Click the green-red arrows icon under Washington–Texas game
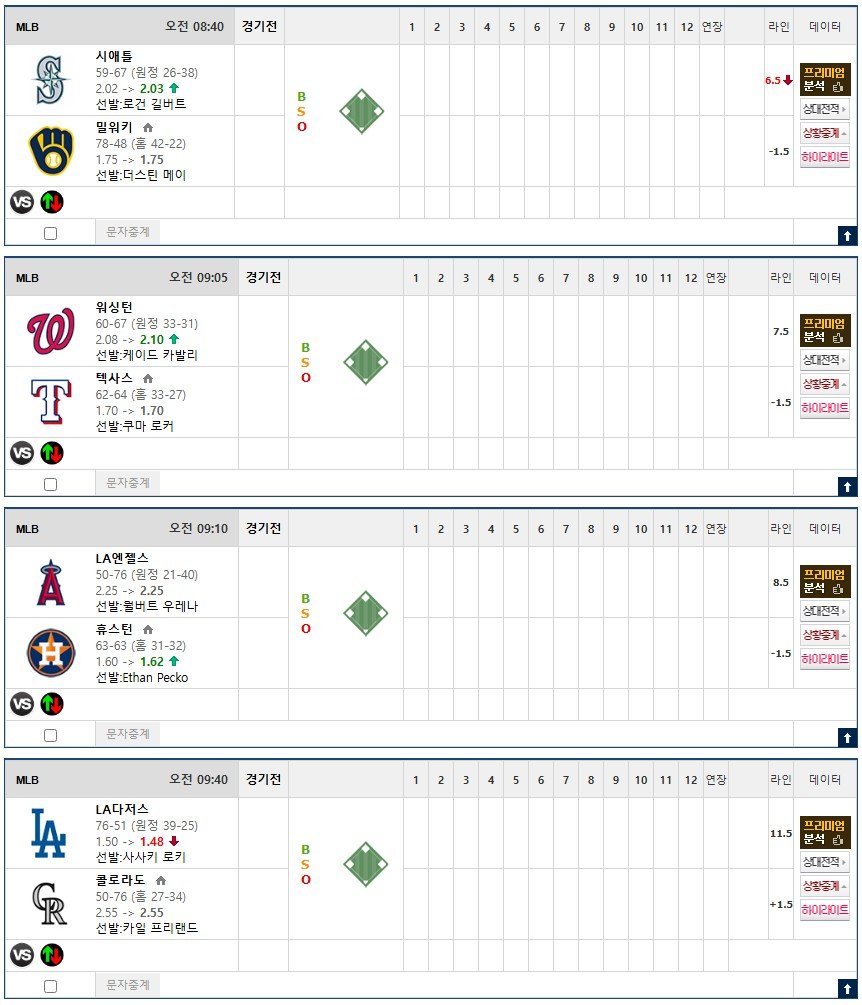This screenshot has height=1005, width=862. pos(52,453)
